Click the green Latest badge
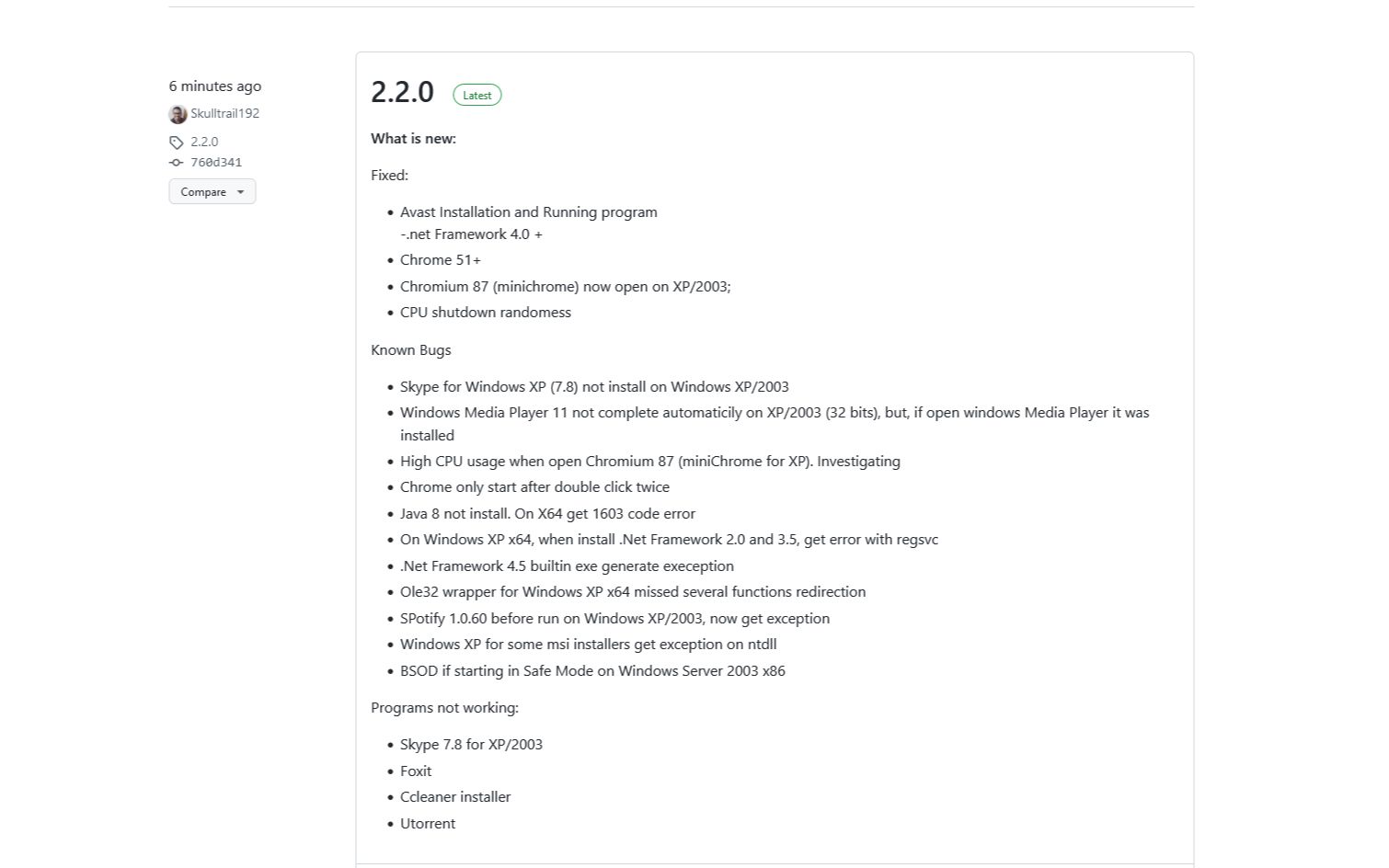 click(x=476, y=96)
